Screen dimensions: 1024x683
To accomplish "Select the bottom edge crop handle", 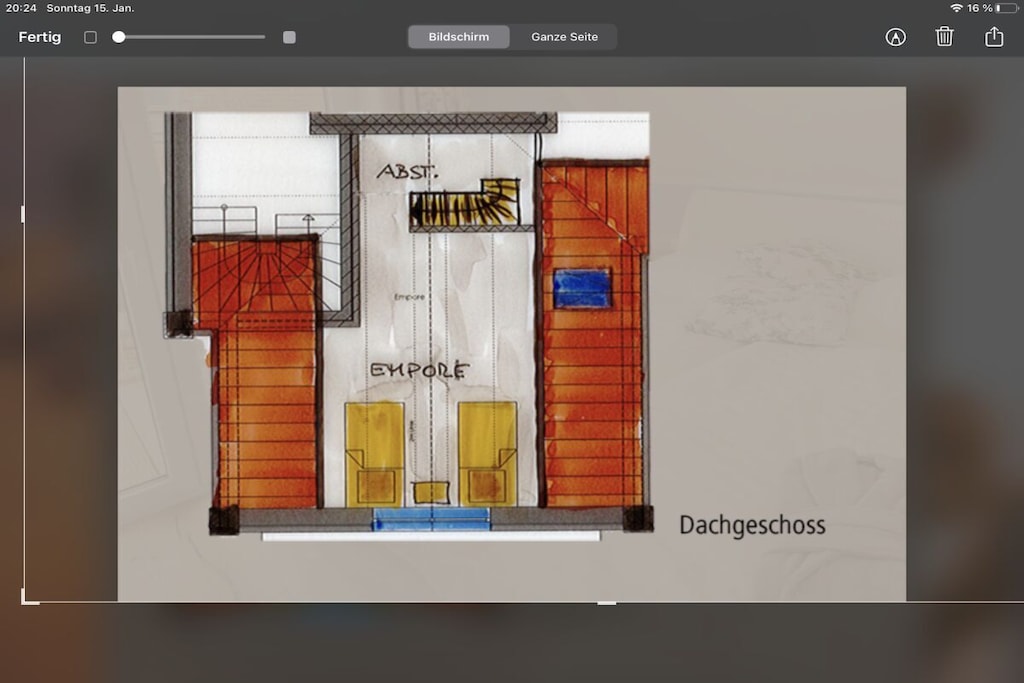I will coord(607,603).
